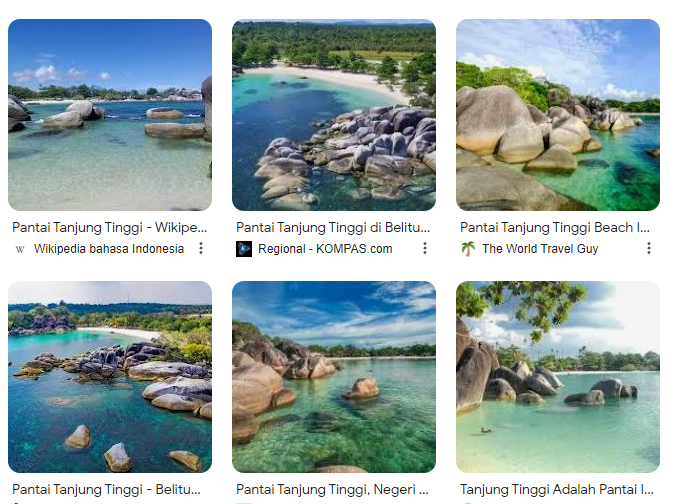Open three-dot menu for KOMPAS.com result
The width and height of the screenshot is (692, 504).
425,248
